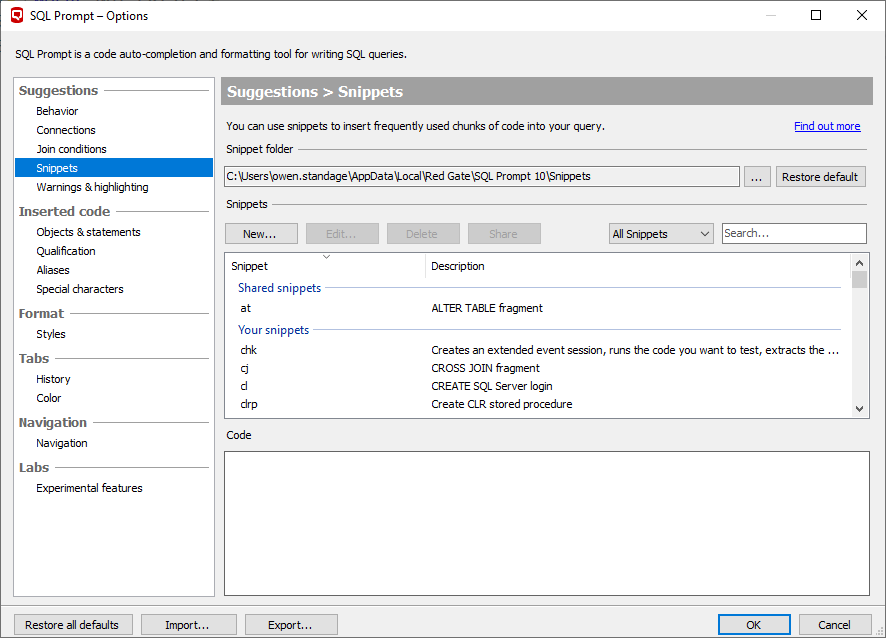886x638 pixels.
Task: Select the Snippets sidebar item
Action: (114, 168)
